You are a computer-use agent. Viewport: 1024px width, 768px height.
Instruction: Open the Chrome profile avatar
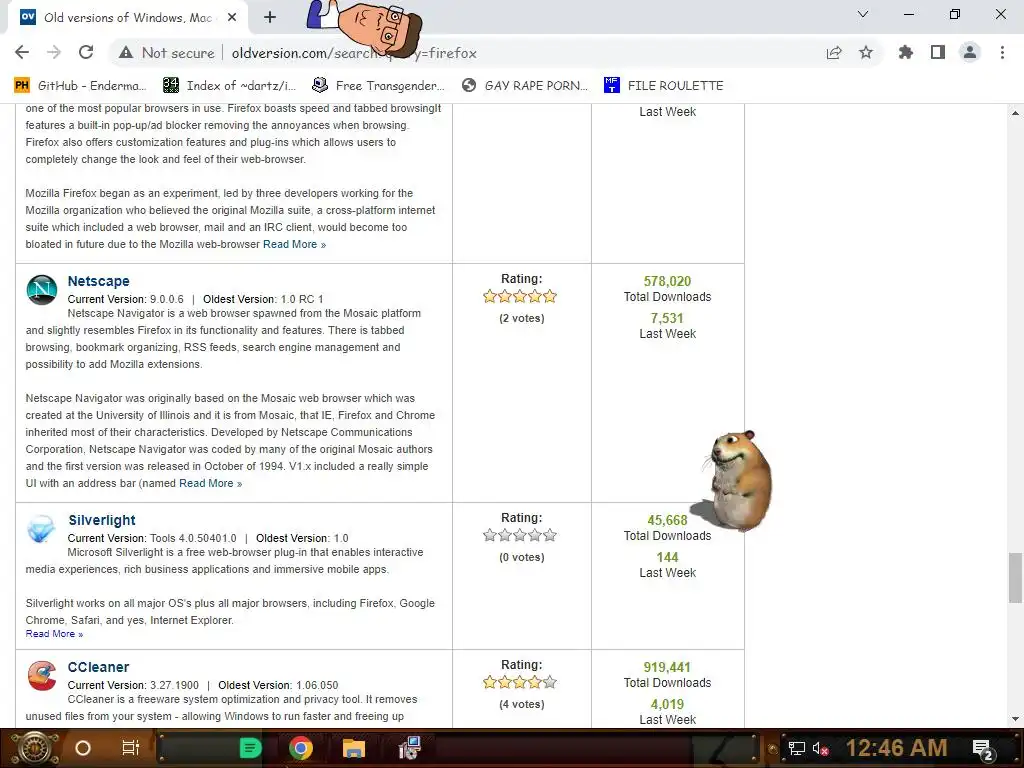point(970,53)
